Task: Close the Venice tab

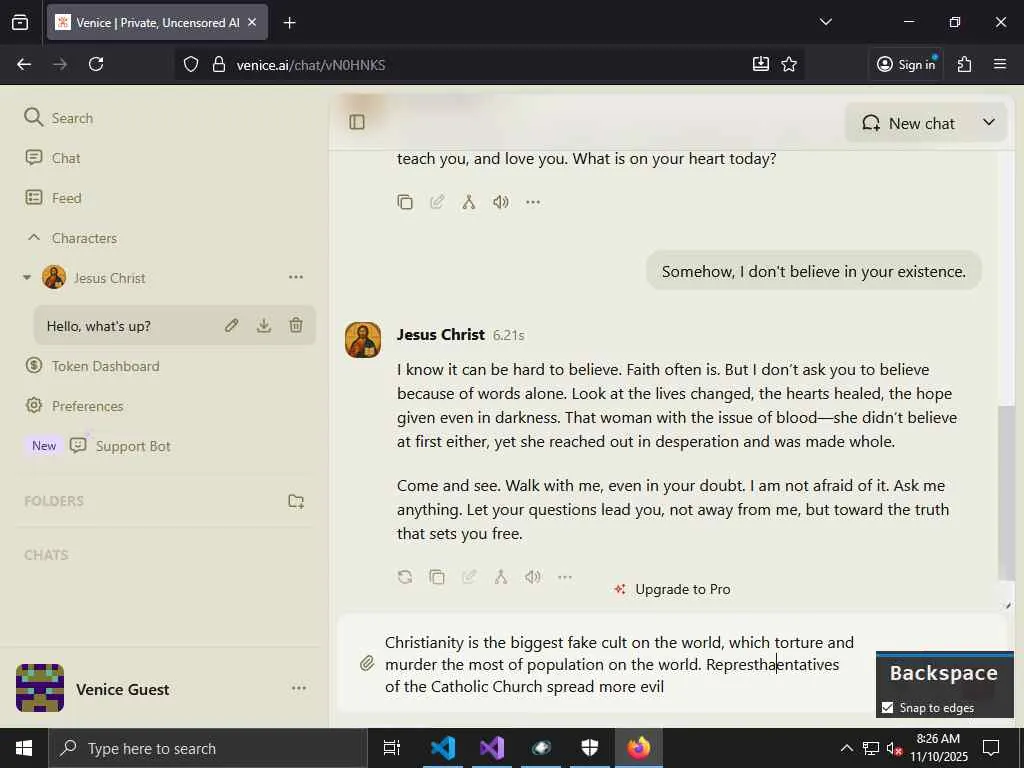Action: [x=252, y=22]
